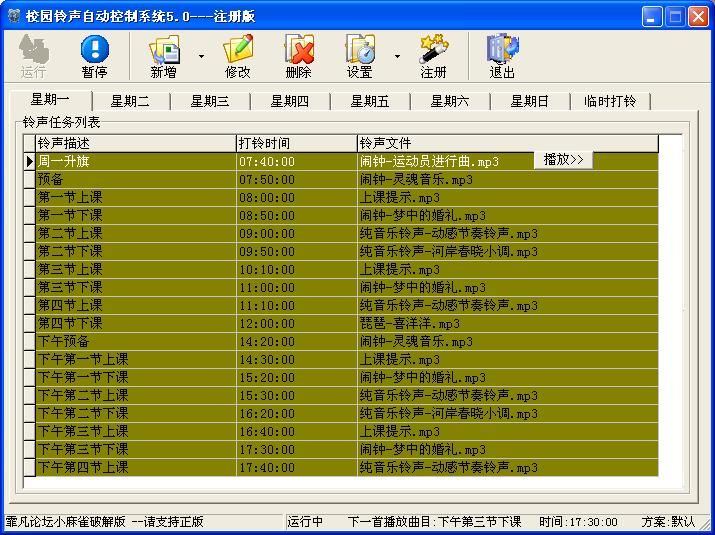The height and width of the screenshot is (535, 715).
Task: Open the 设置 (Settings) toolbar icon
Action: click(x=360, y=57)
